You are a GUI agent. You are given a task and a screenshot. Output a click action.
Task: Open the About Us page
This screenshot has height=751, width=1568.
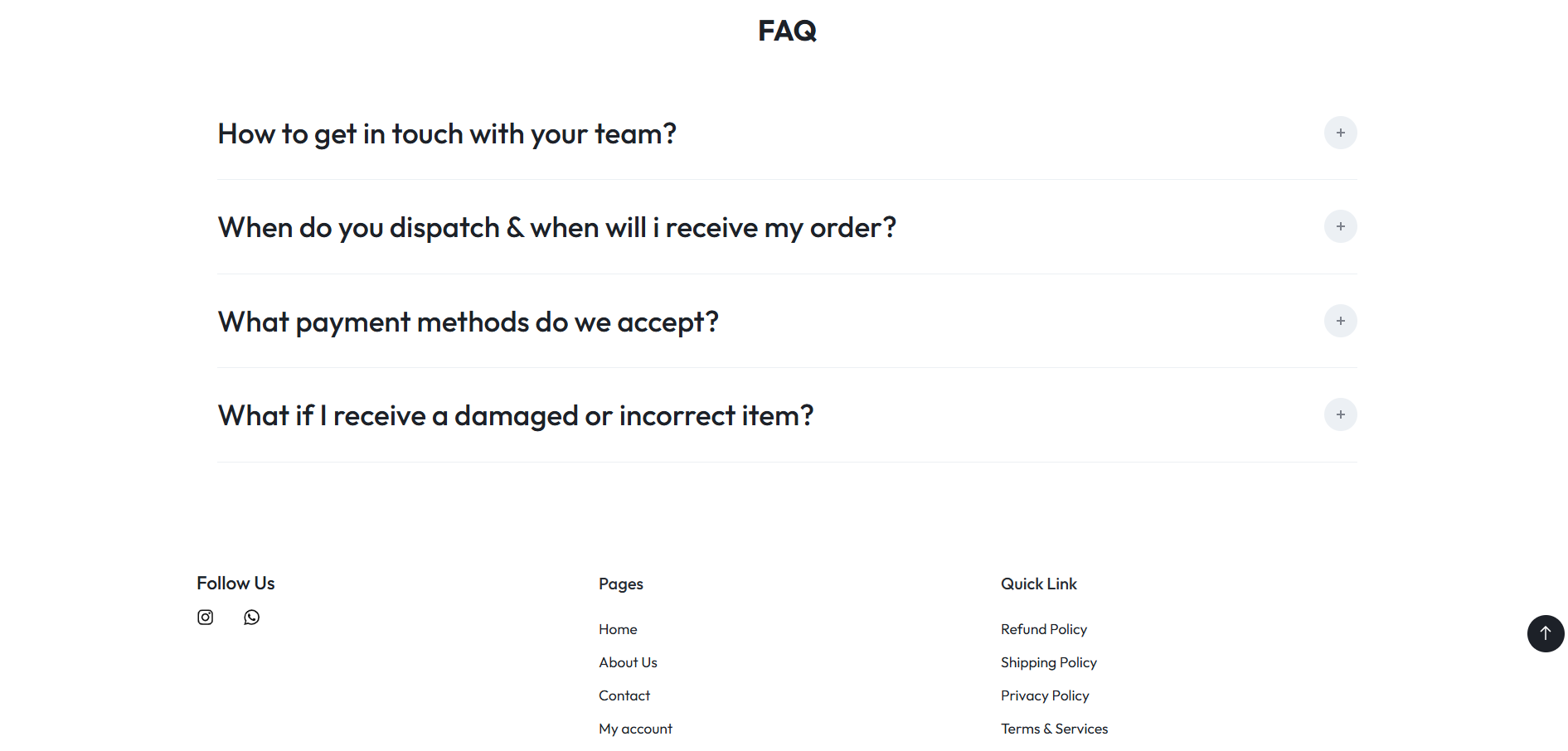click(x=628, y=662)
